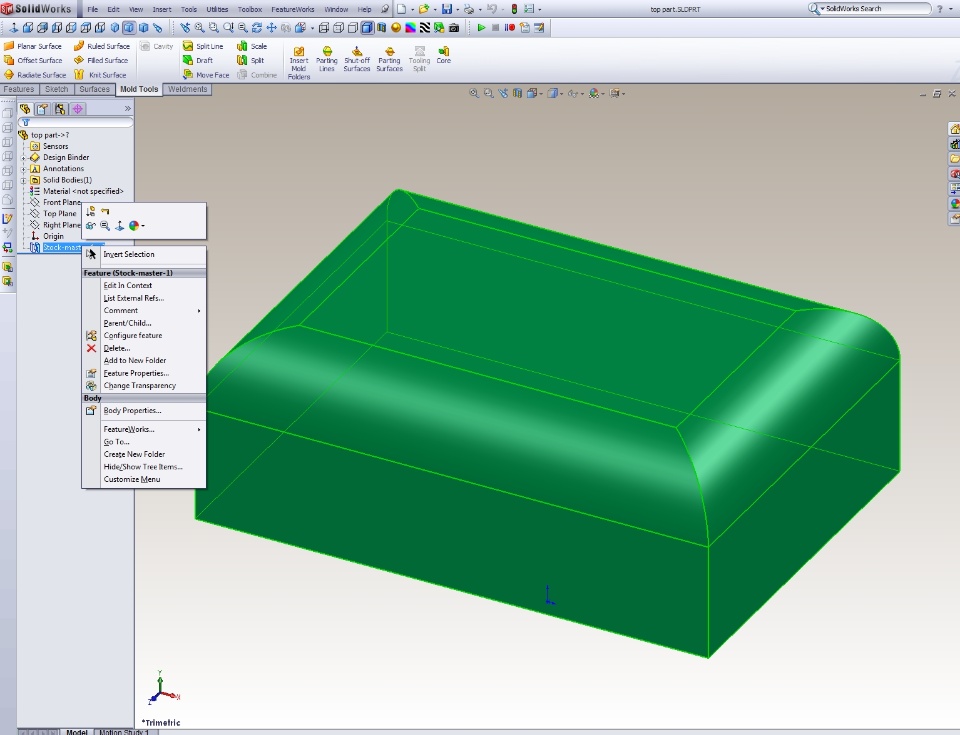Open the New document dropdown arrow
960x735 pixels.
coord(411,10)
